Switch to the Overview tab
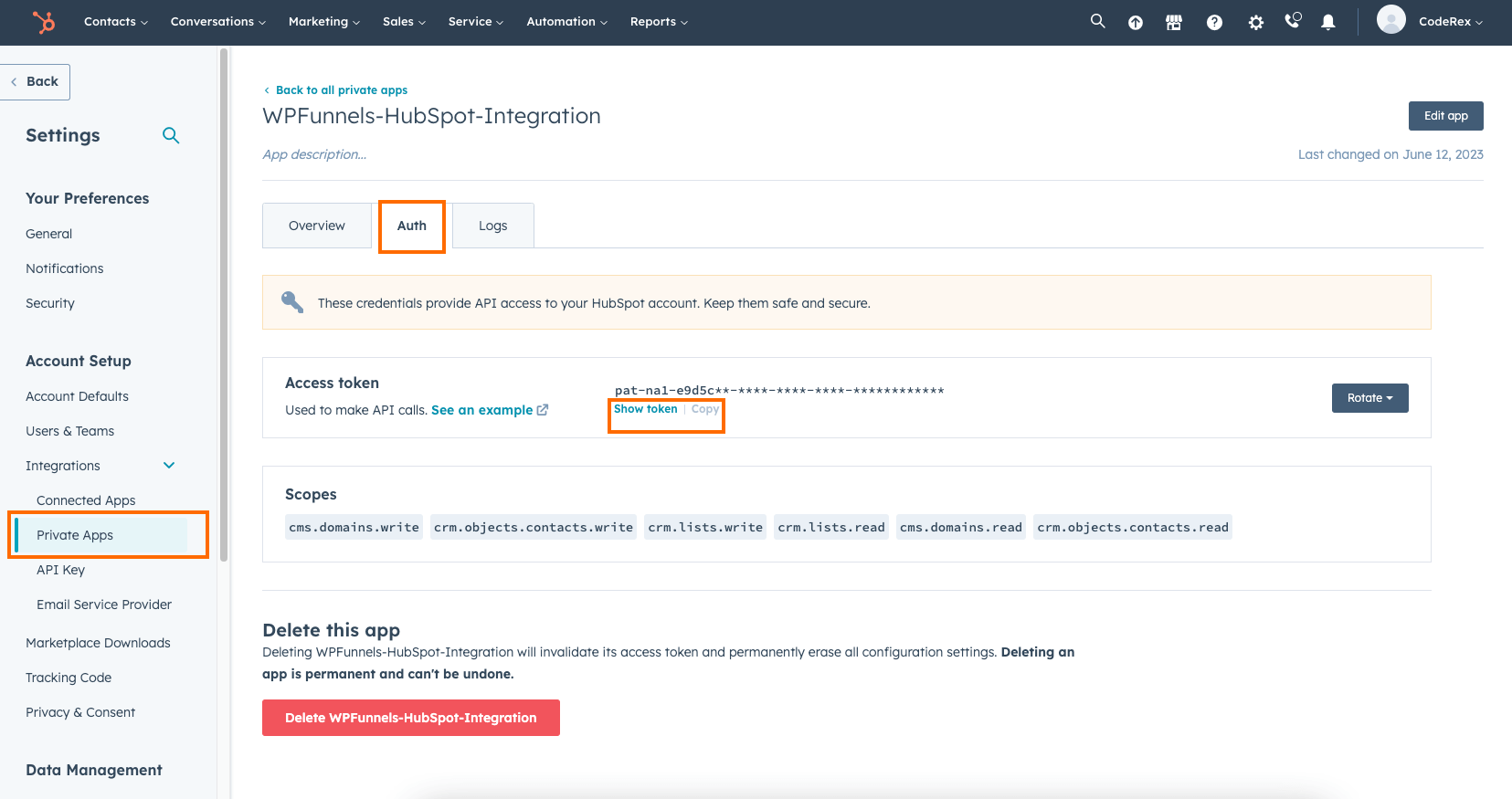The width and height of the screenshot is (1512, 799). (x=317, y=226)
